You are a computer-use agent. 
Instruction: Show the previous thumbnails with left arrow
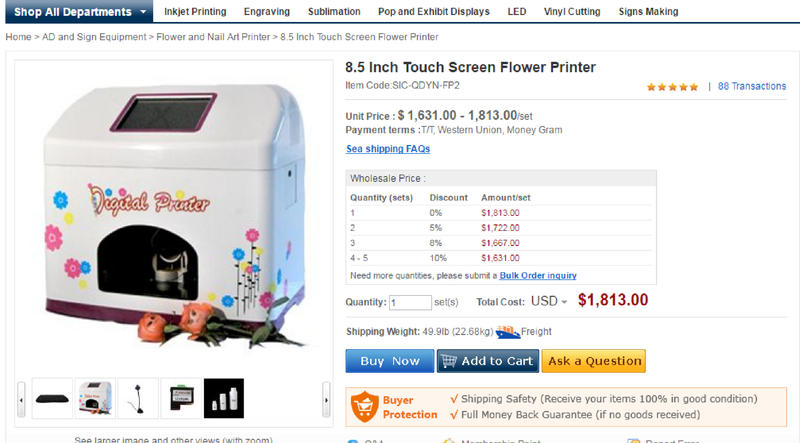point(21,400)
